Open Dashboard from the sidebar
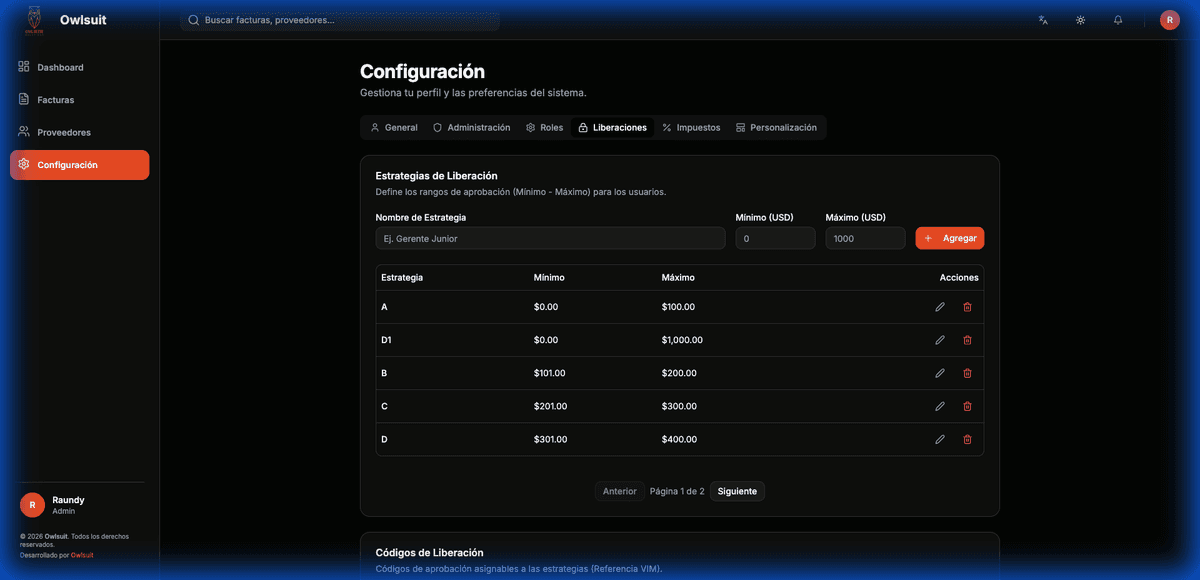The width and height of the screenshot is (1200, 580). point(56,67)
